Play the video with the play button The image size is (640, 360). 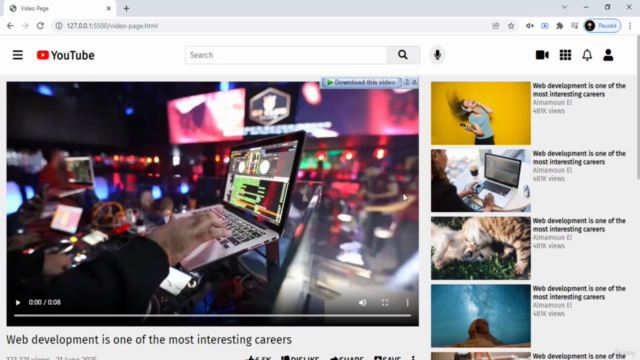click(x=18, y=302)
